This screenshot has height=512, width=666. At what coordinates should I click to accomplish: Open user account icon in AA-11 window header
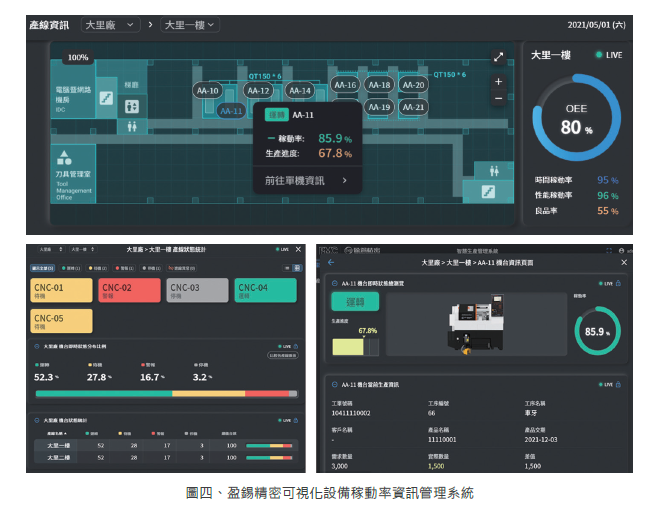(621, 251)
